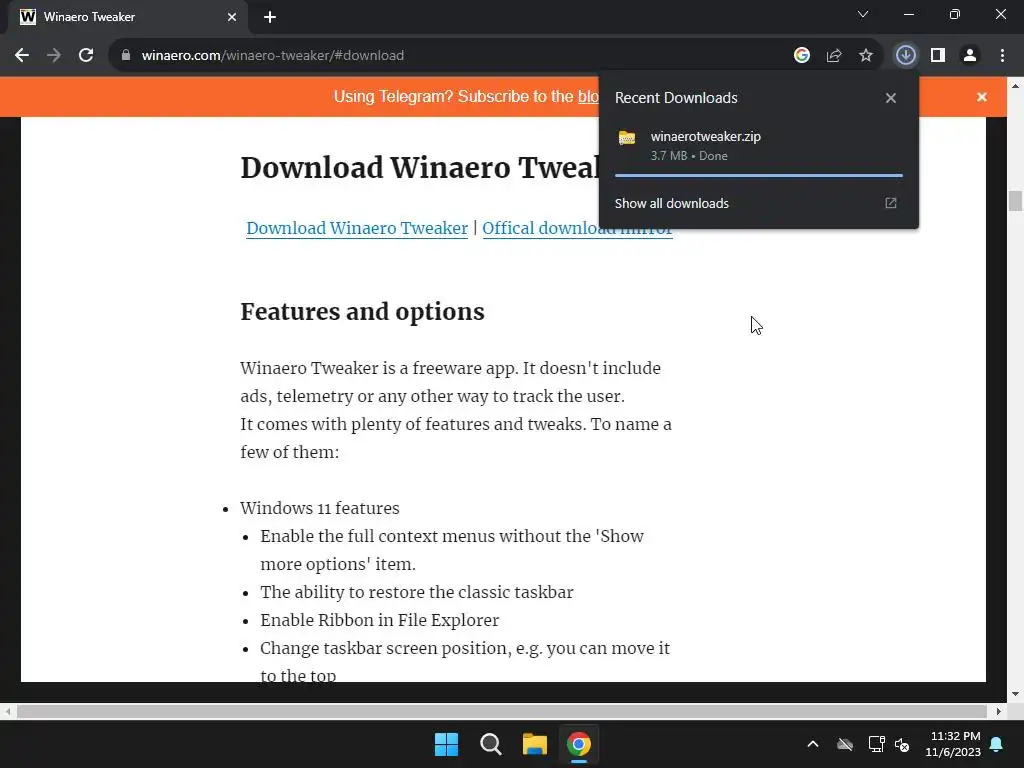This screenshot has height=768, width=1024.
Task: Open the Chrome three-dot menu
Action: [1002, 56]
